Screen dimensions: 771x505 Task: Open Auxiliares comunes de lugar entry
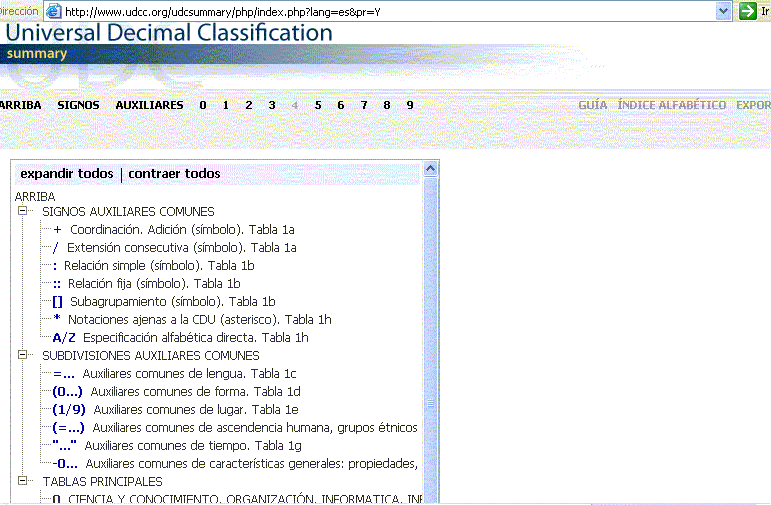(69, 410)
